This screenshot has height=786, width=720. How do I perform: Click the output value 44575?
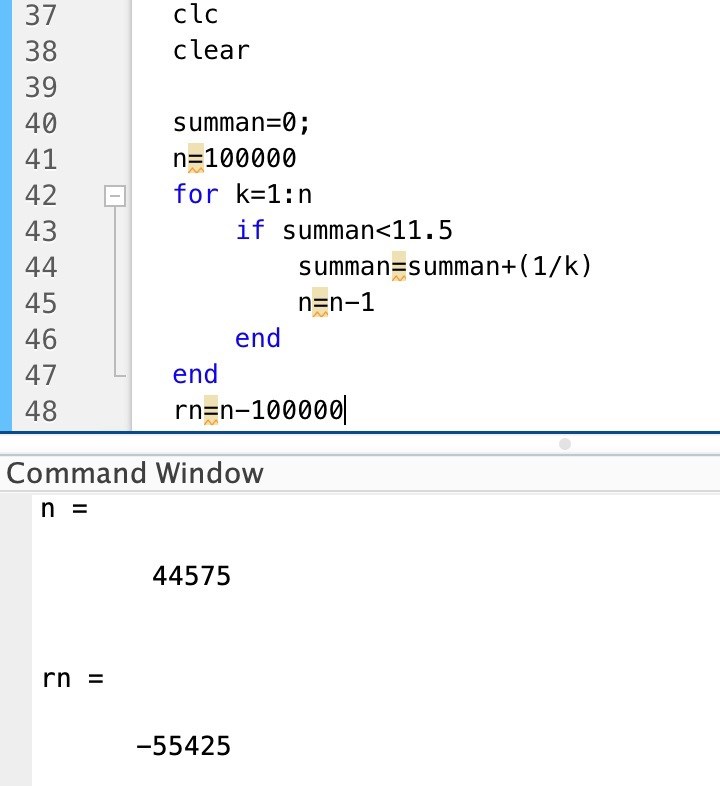pos(191,576)
